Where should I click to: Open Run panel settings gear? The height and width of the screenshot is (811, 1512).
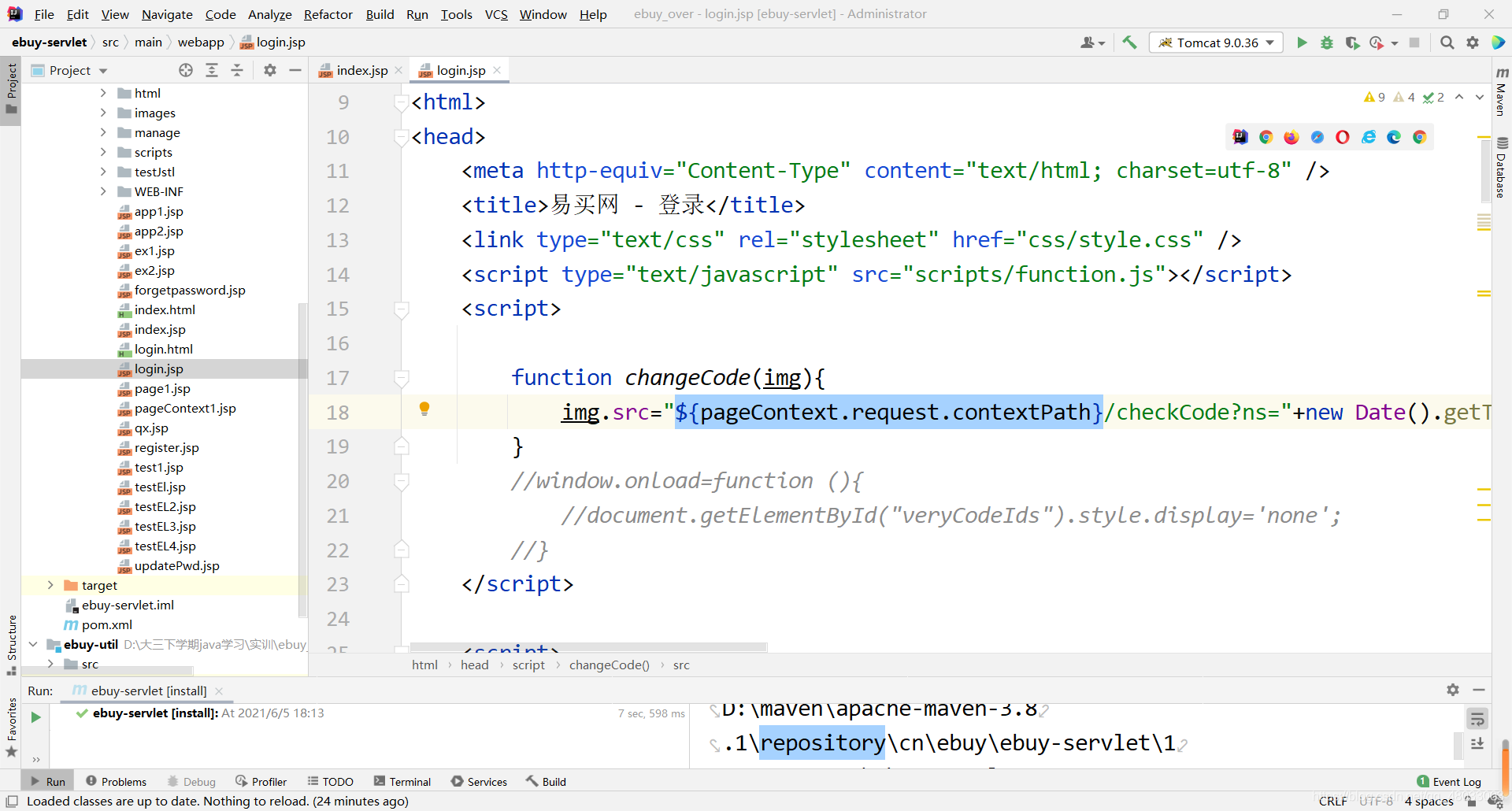coord(1453,690)
